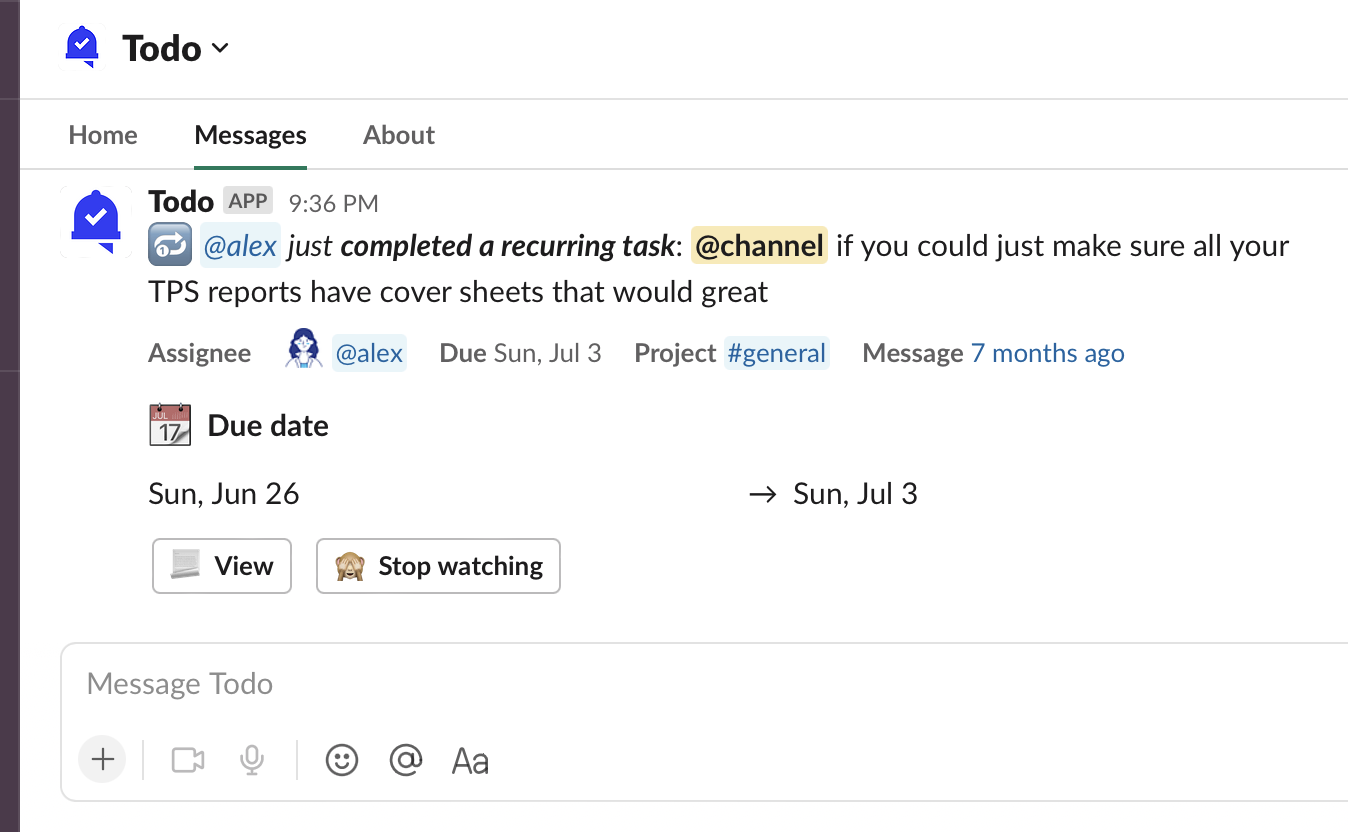Toggle the Aa text formatting toolbar

coord(470,761)
